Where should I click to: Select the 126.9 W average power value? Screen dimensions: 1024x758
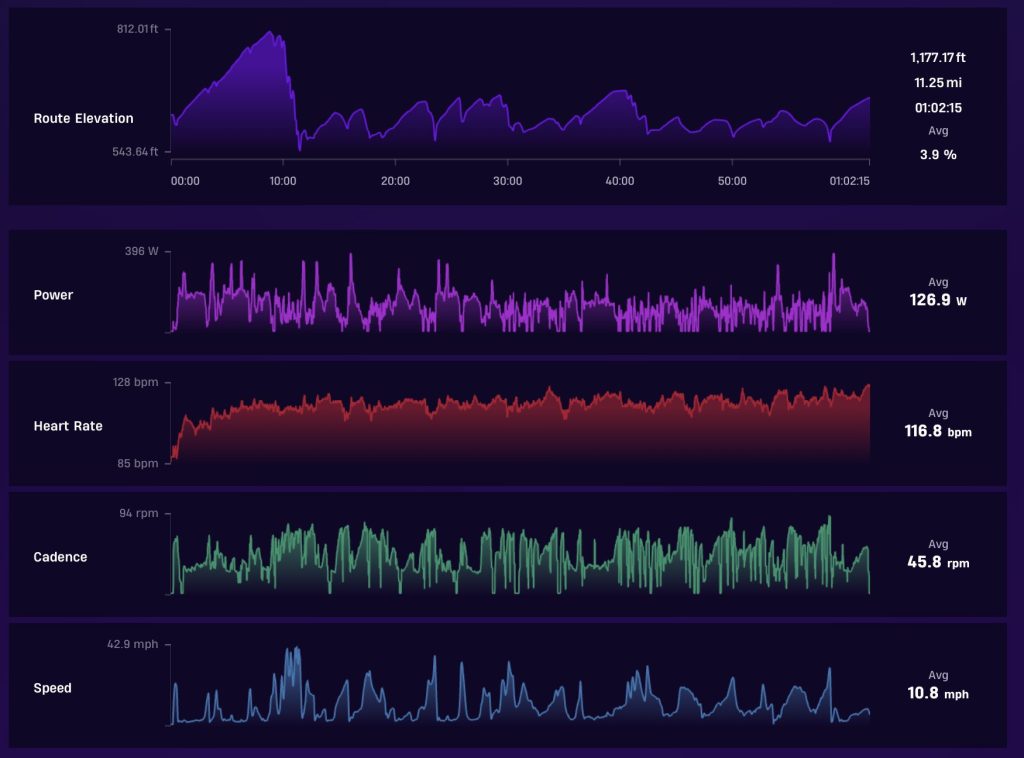(938, 300)
